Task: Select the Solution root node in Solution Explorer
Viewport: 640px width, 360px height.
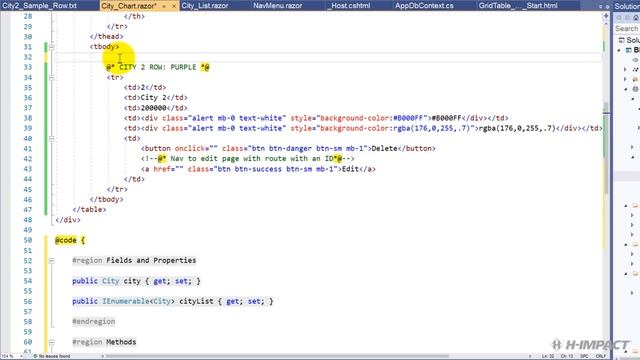Action: 629,40
